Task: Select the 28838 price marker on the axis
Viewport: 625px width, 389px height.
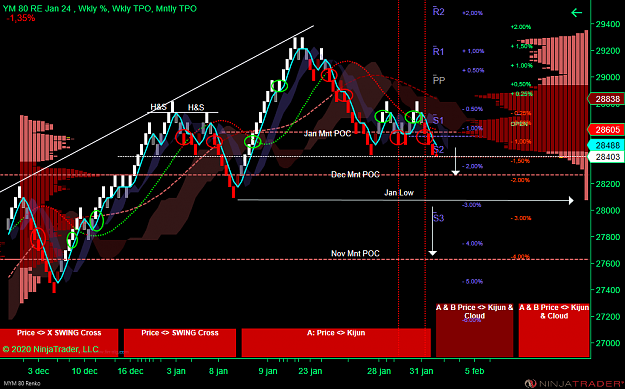Action: (608, 99)
